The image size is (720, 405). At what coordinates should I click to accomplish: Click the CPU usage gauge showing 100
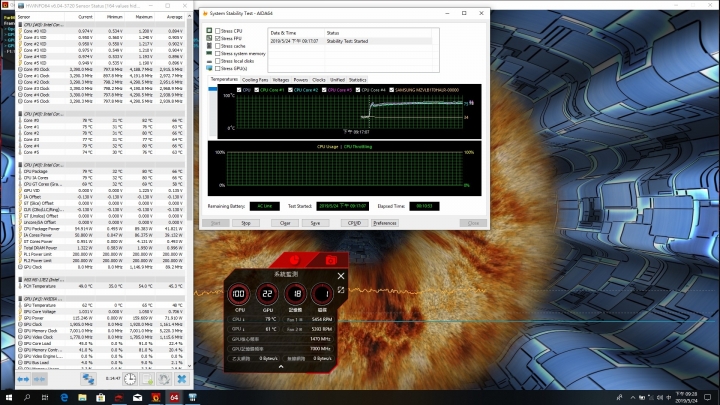coord(239,294)
